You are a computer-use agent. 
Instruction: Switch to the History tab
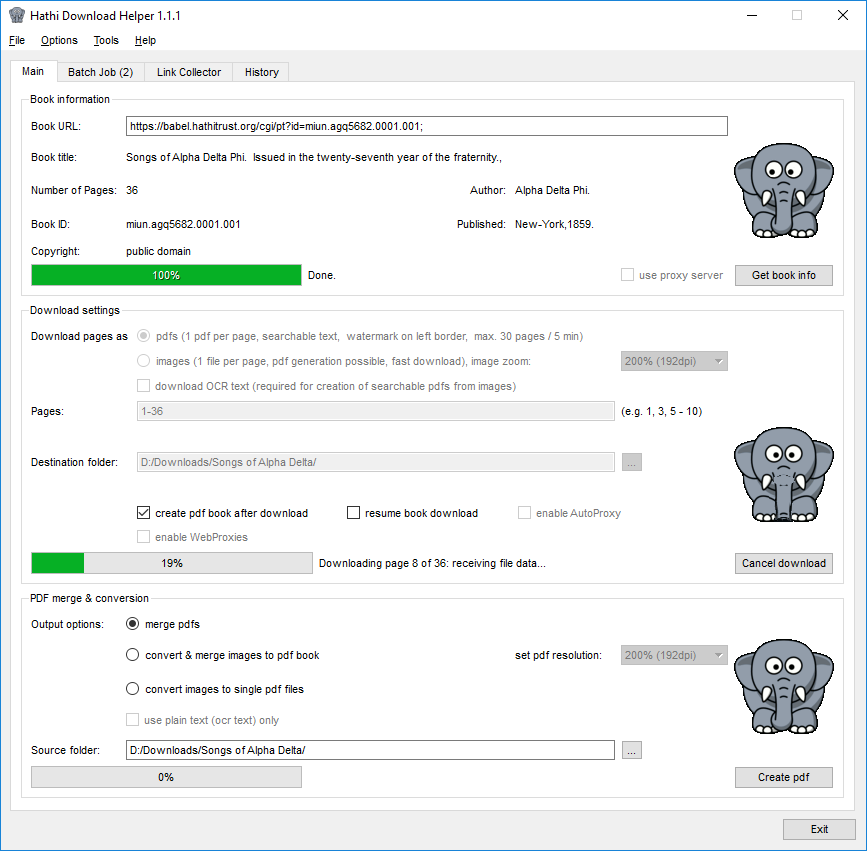pos(262,72)
